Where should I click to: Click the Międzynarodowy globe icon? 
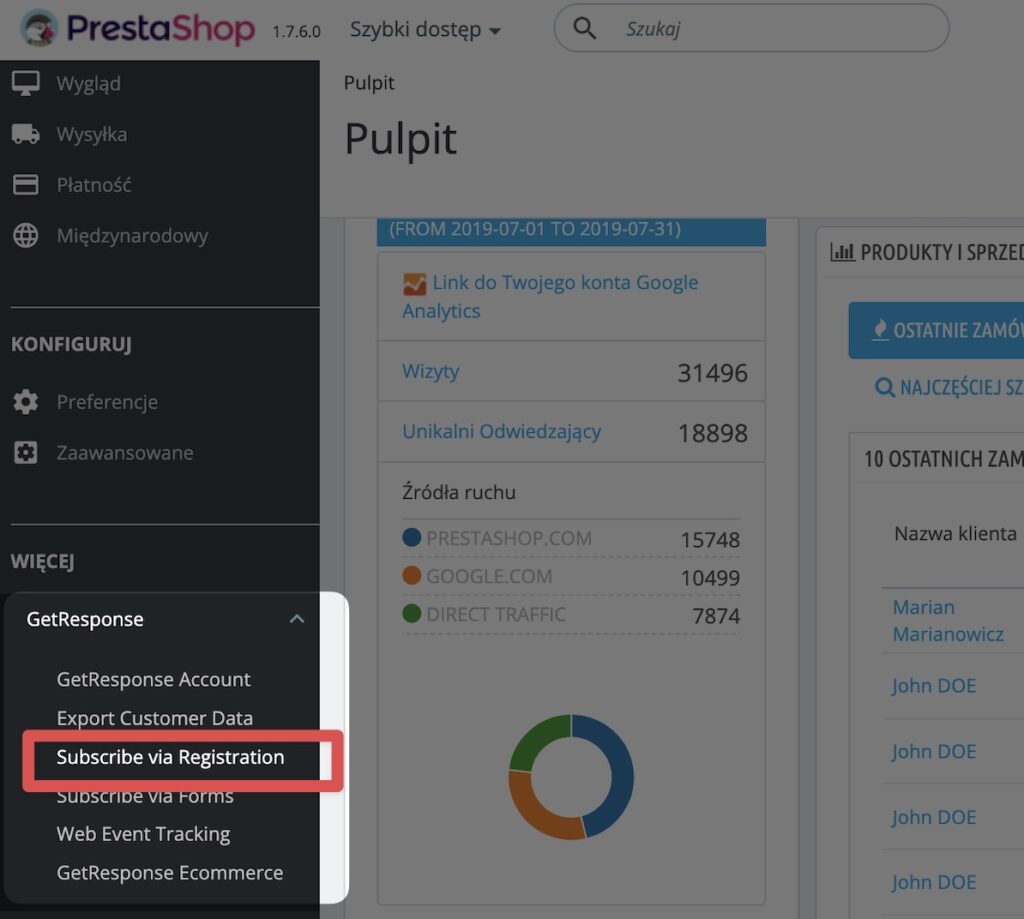25,235
